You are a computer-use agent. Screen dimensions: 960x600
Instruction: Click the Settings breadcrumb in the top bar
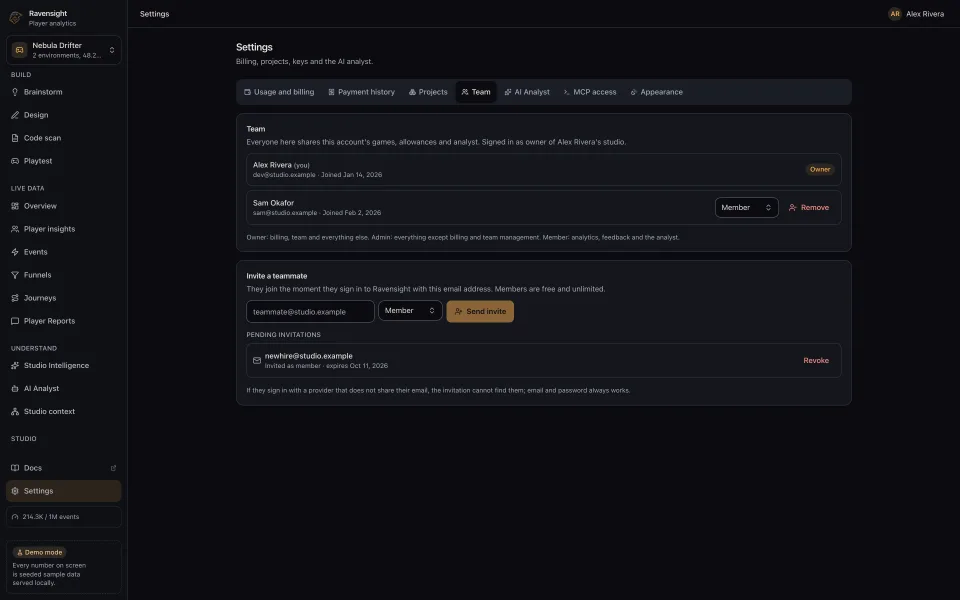pos(154,13)
